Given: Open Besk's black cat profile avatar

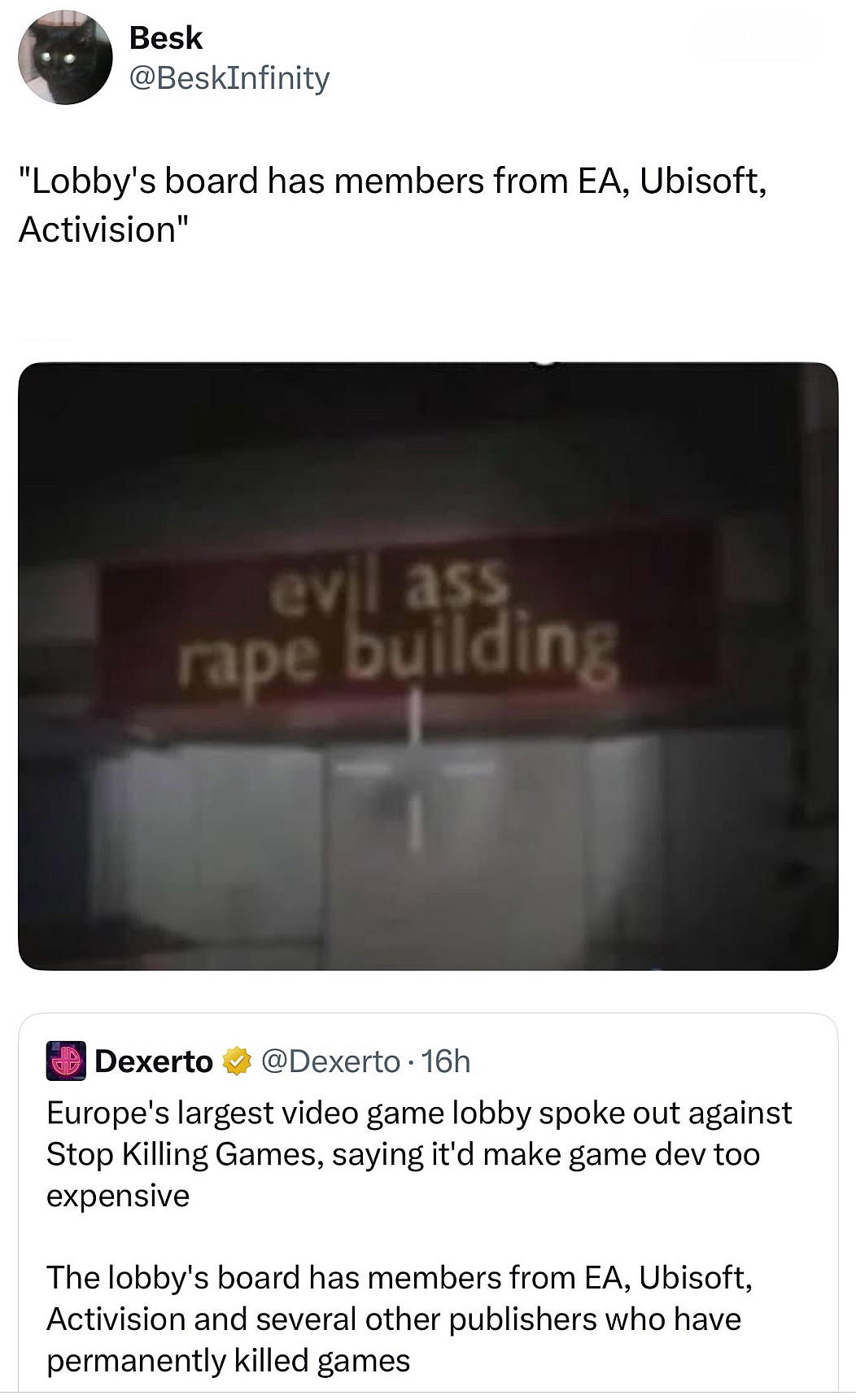Looking at the screenshot, I should pyautogui.click(x=65, y=59).
